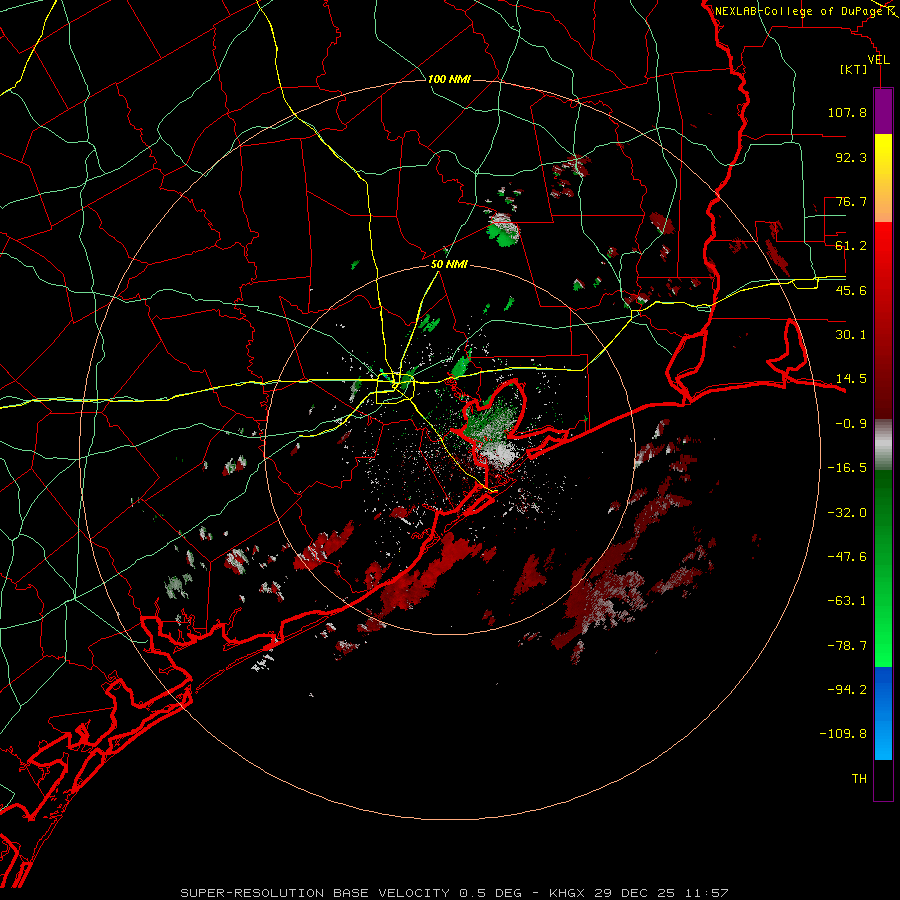Pick the red segment of velocity scale
The height and width of the screenshot is (900, 900).
click(x=883, y=320)
